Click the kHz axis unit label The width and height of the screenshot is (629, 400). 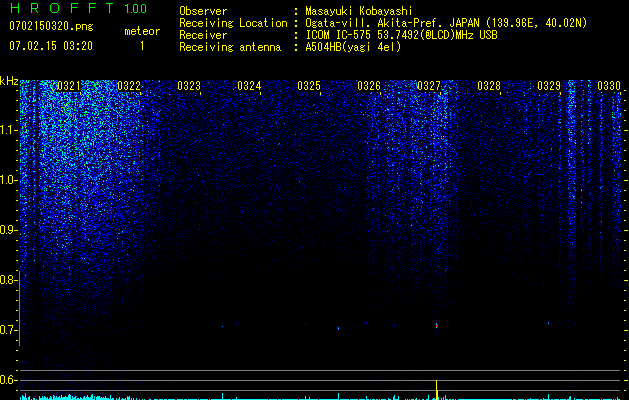tap(9, 81)
